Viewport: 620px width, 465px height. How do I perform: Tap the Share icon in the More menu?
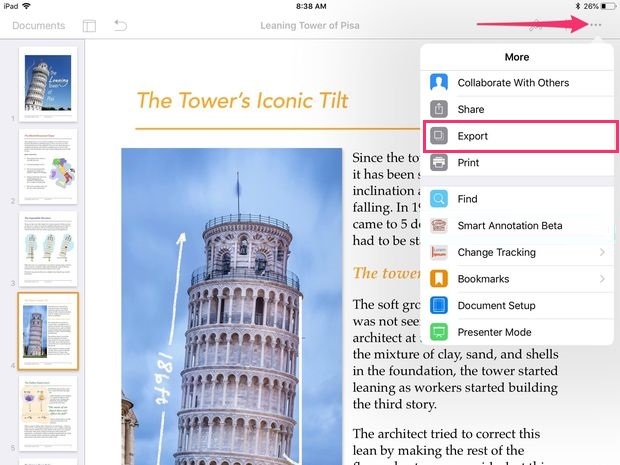(x=439, y=109)
